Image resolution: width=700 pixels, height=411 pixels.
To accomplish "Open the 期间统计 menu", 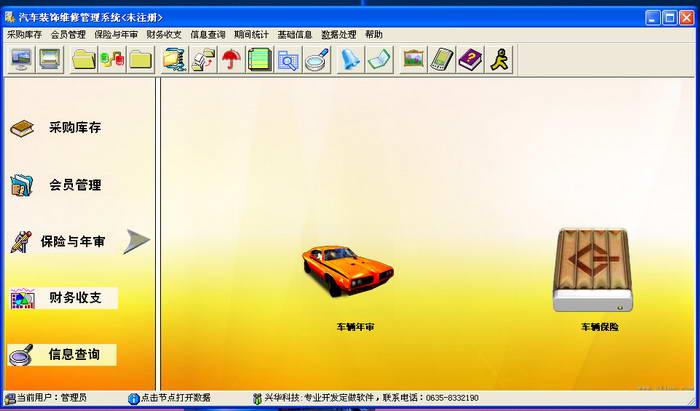I will (252, 35).
